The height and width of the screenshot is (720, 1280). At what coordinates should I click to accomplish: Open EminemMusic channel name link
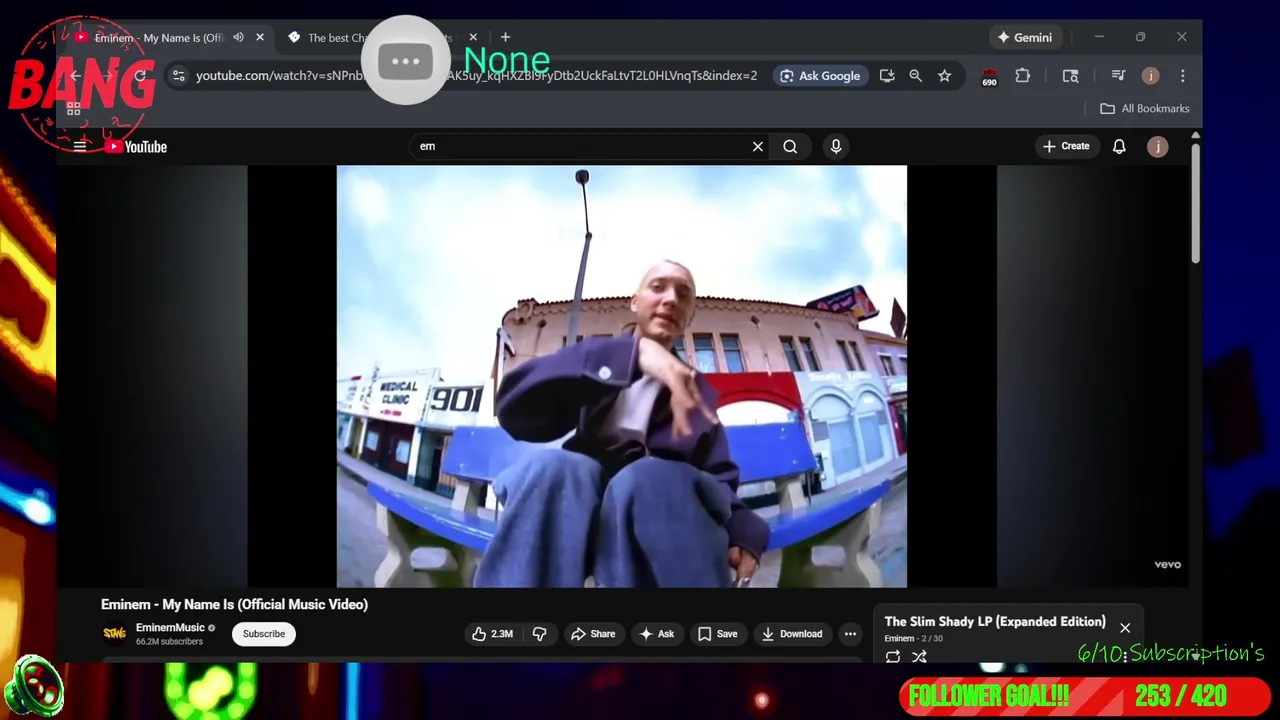tap(170, 628)
